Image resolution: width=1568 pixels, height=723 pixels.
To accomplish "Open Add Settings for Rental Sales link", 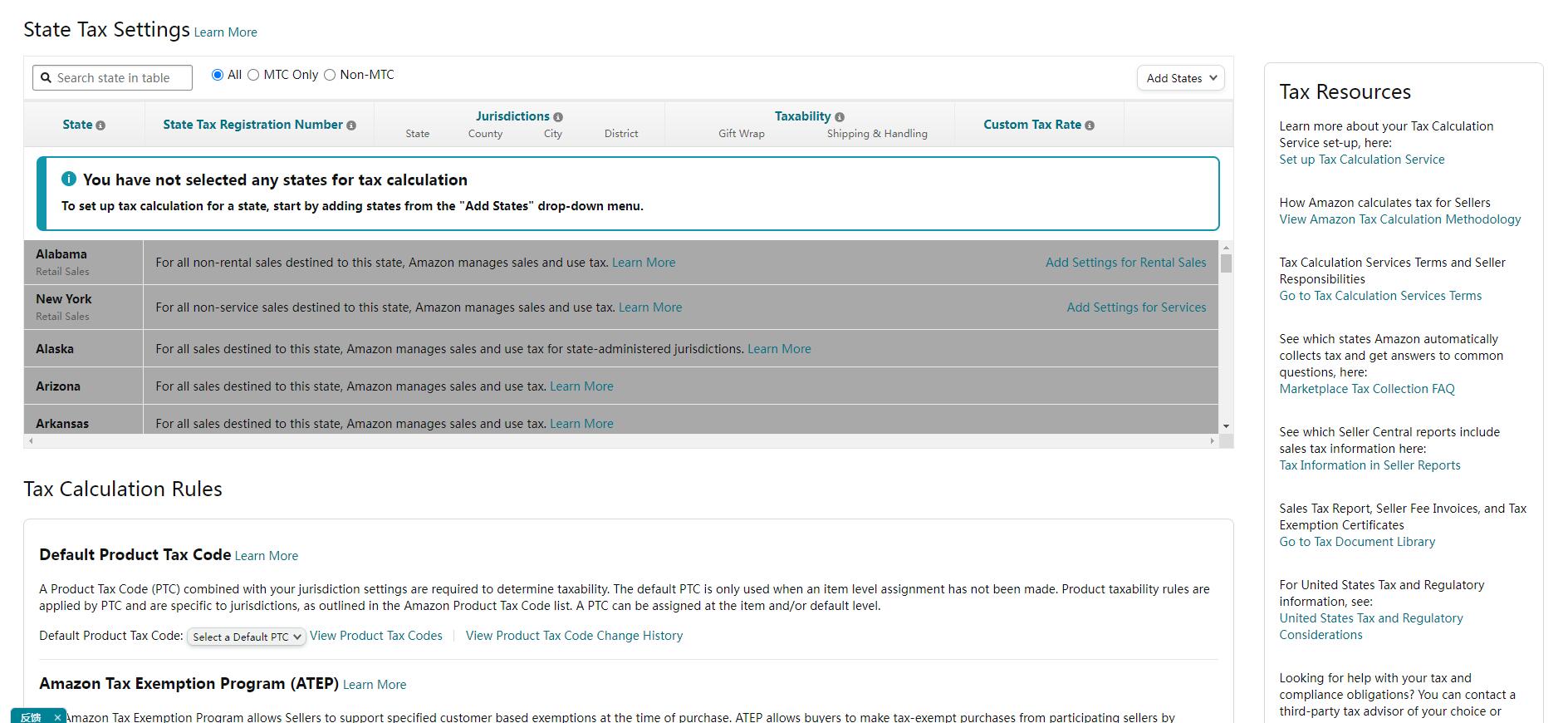I will [1125, 263].
